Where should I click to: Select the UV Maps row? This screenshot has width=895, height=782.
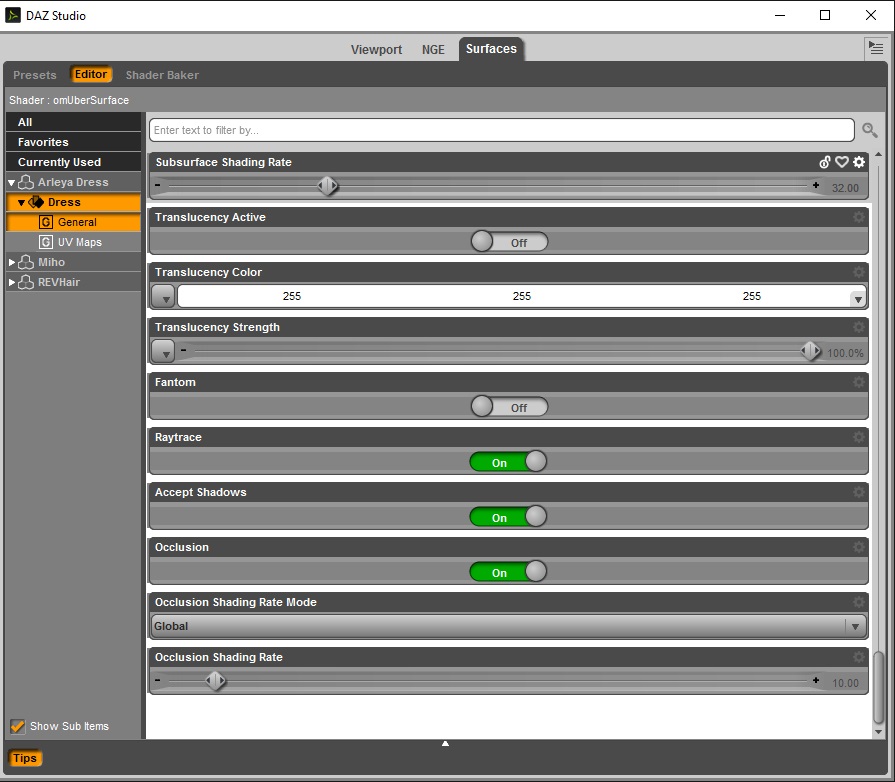(x=74, y=242)
